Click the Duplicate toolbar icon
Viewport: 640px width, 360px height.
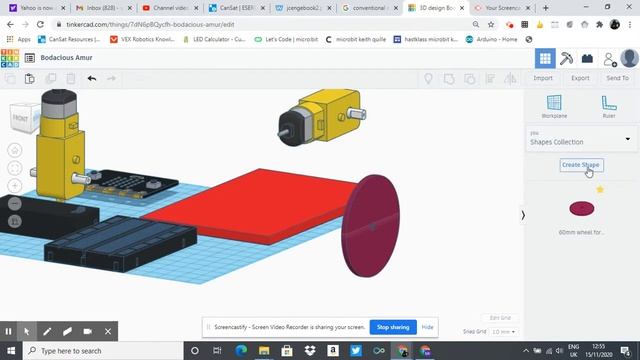coord(51,78)
